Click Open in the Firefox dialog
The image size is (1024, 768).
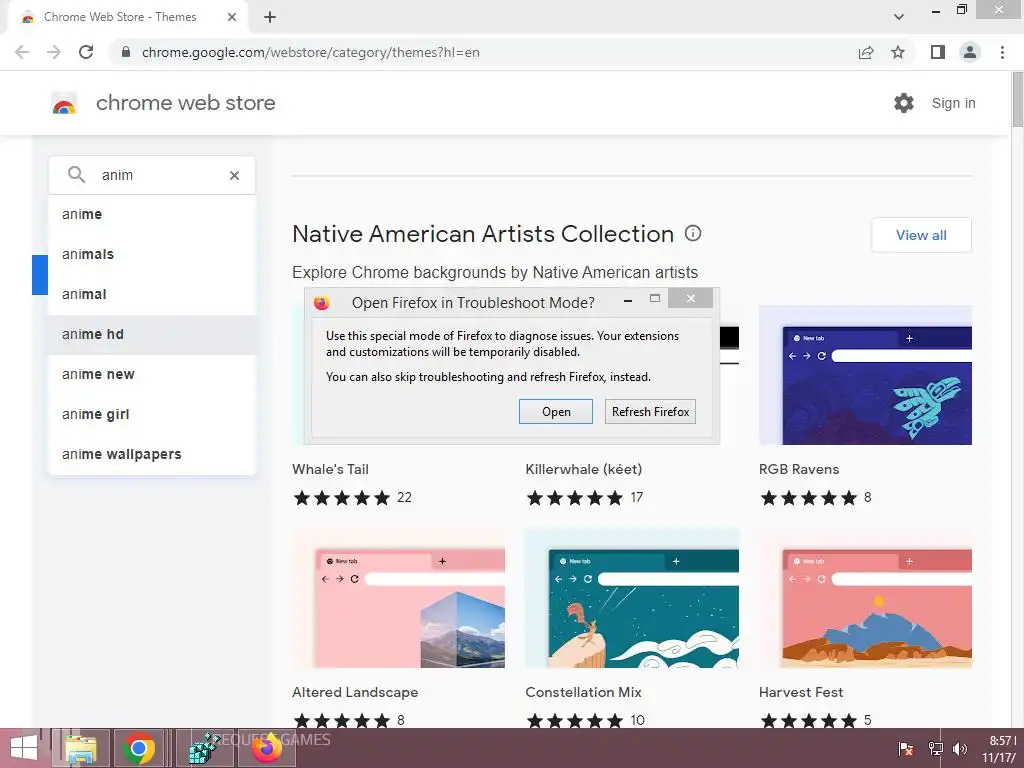pos(556,411)
